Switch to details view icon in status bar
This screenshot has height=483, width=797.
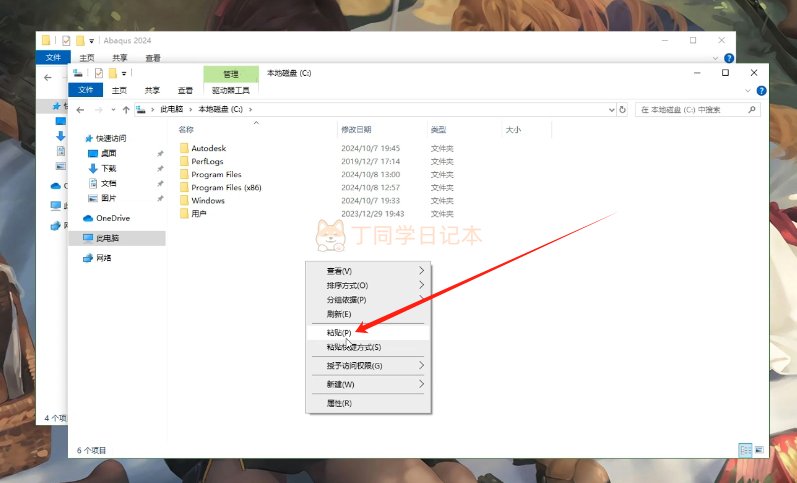(745, 450)
